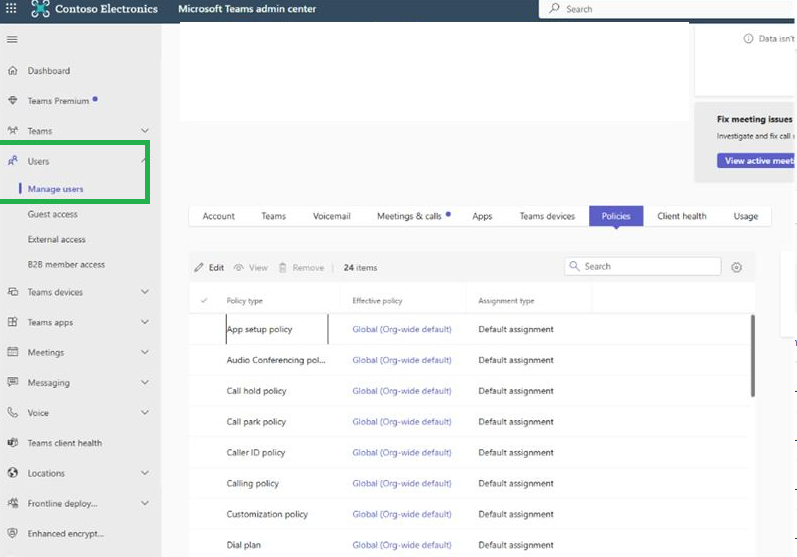Click the View active meetings button
The width and height of the screenshot is (797, 557).
[757, 161]
